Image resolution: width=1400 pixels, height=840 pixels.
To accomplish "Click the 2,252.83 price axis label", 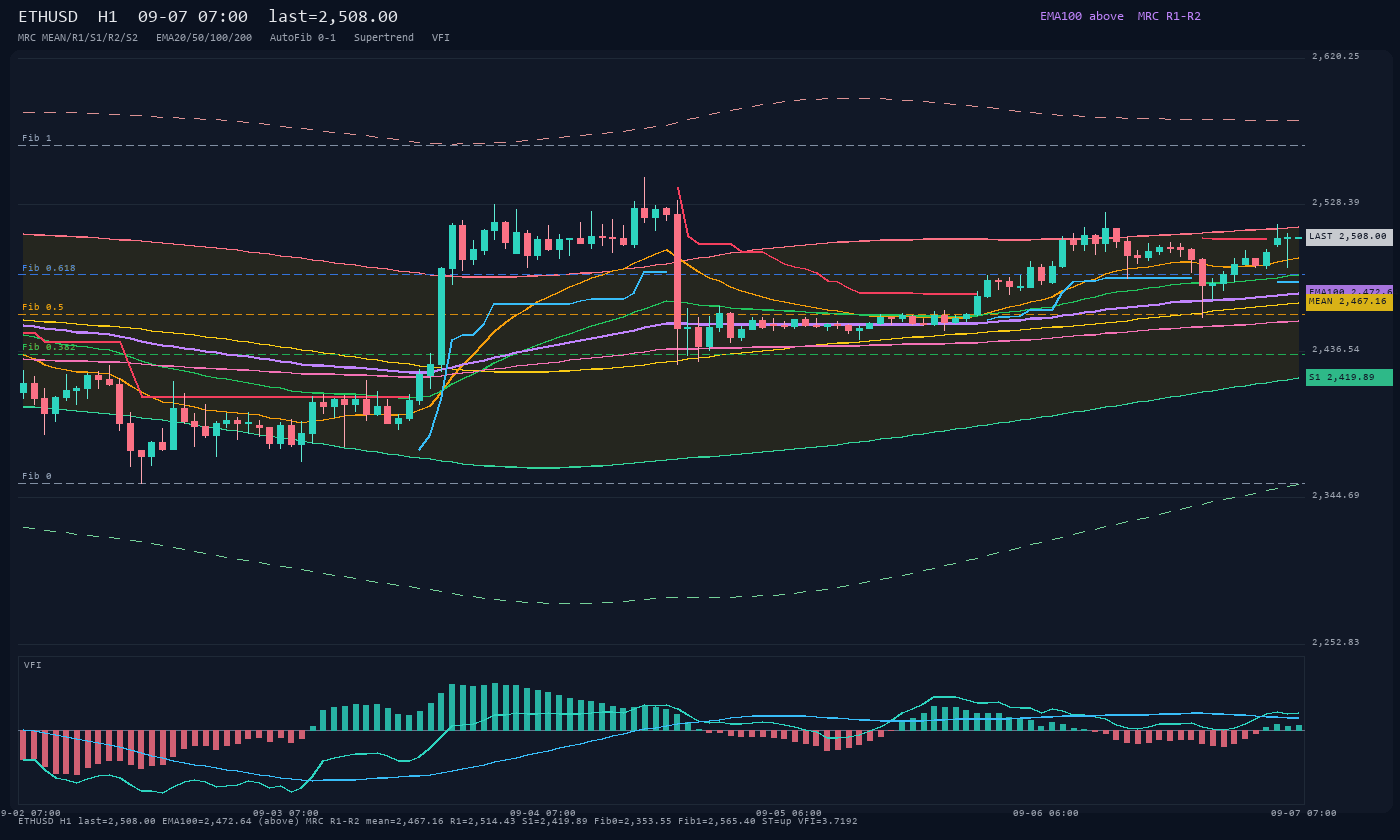I will [x=1336, y=642].
